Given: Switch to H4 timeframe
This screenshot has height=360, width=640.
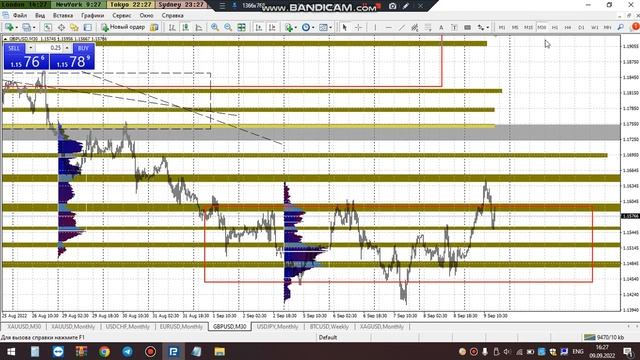Looking at the screenshot, I should tap(568, 27).
